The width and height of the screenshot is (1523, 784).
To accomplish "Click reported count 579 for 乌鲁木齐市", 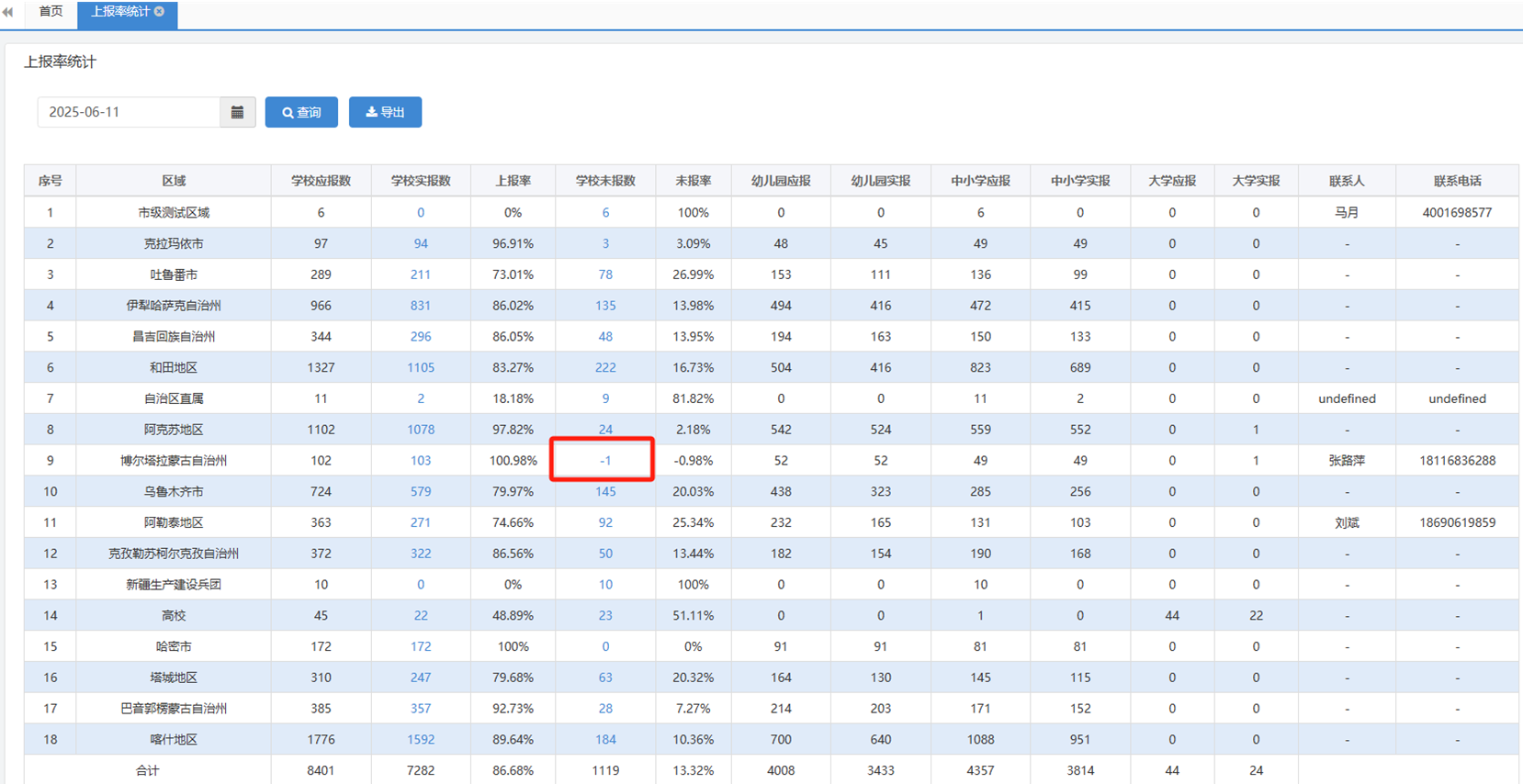I will pyautogui.click(x=421, y=492).
